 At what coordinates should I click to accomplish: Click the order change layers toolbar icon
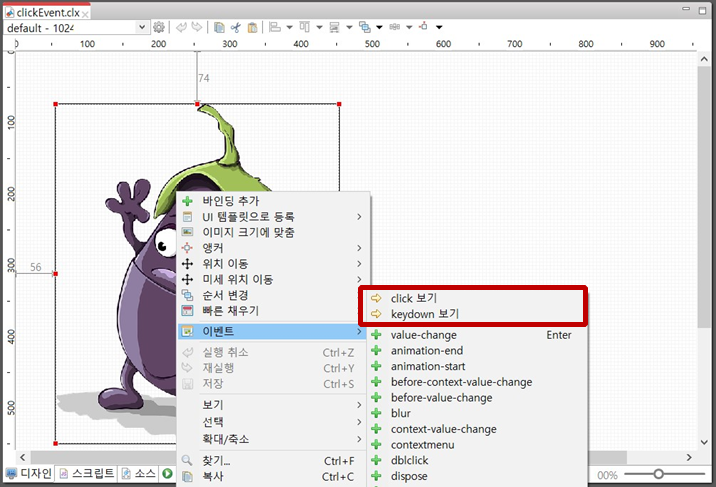(x=364, y=27)
